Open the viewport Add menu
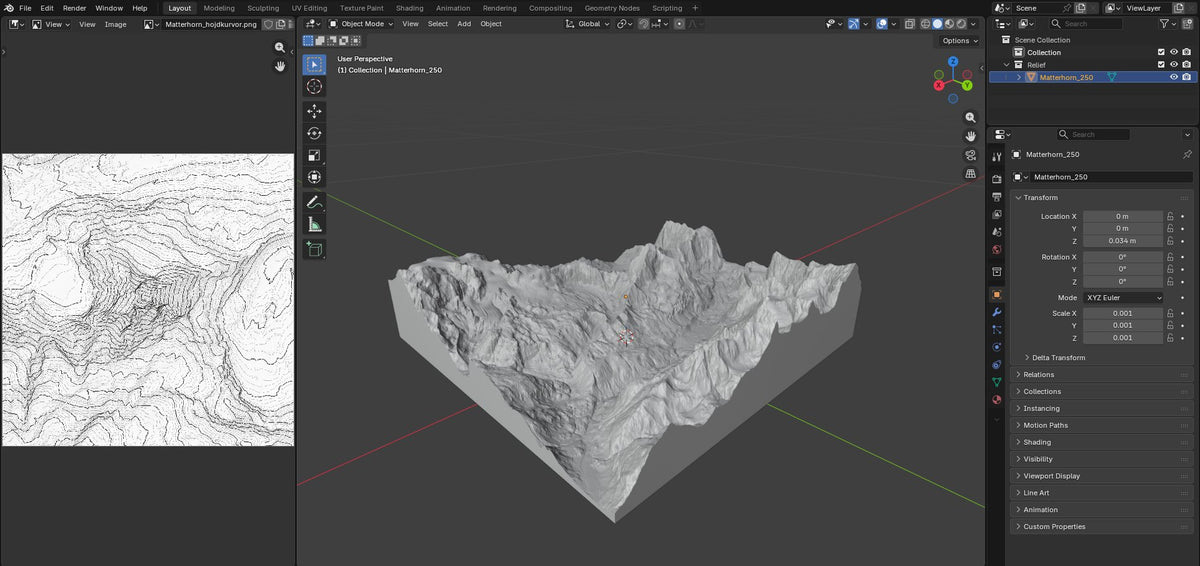This screenshot has width=1200, height=566. (x=464, y=23)
